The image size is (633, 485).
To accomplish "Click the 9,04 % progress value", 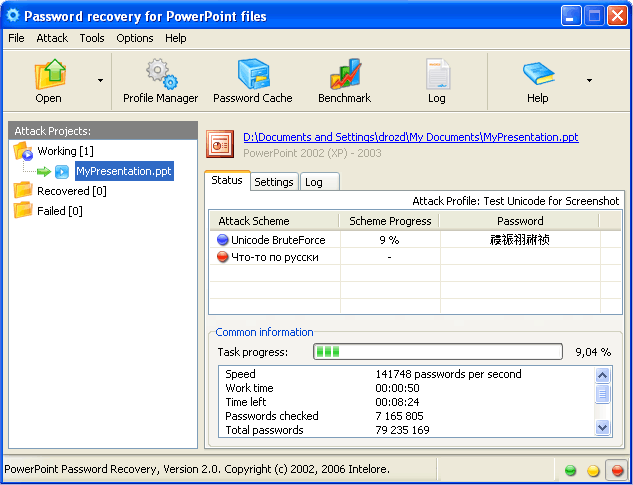I will [593, 352].
